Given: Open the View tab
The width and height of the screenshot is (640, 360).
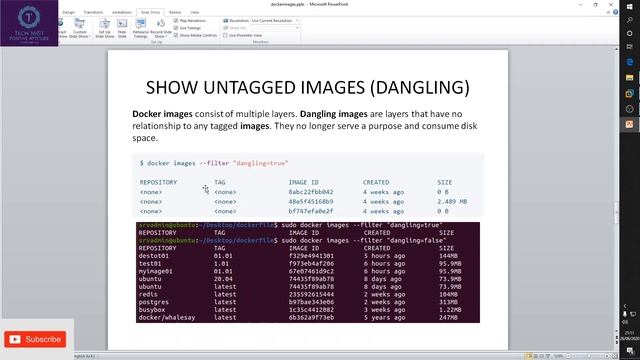Looking at the screenshot, I should pos(195,12).
